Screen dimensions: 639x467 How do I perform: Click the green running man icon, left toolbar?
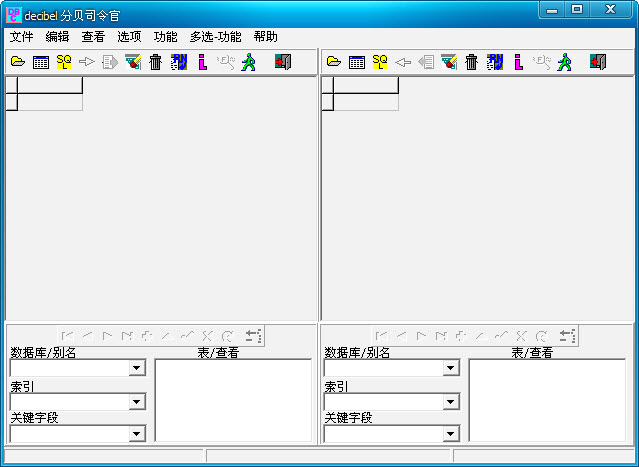point(248,62)
